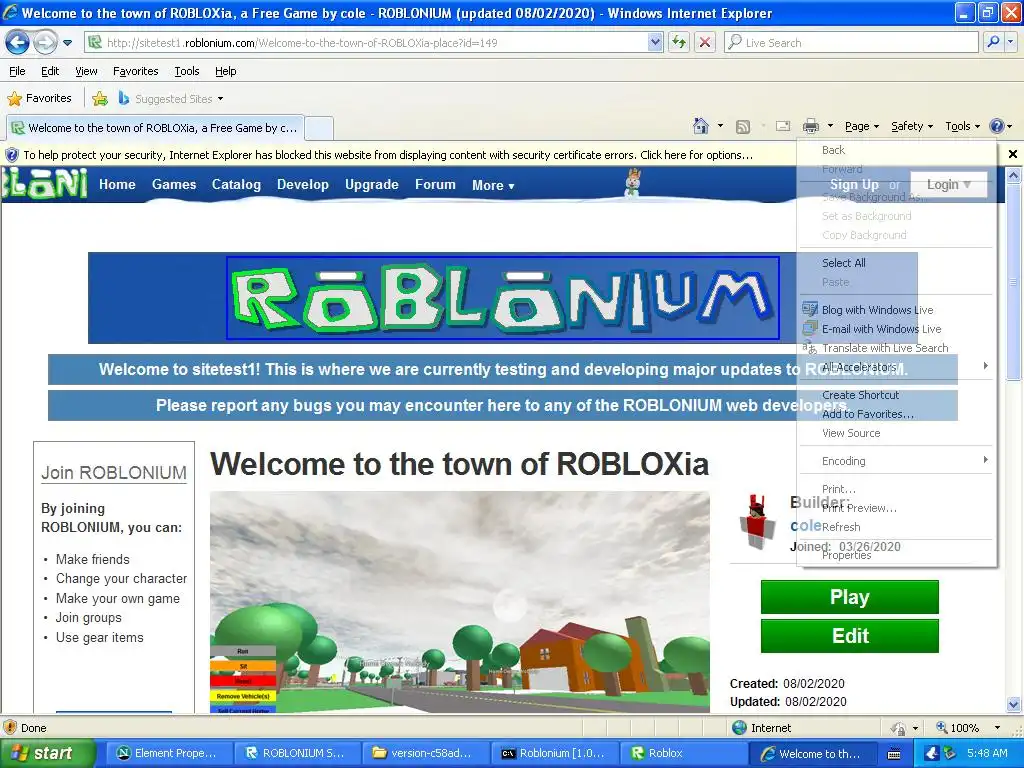Click the builder avatar image
This screenshot has width=1024, height=768.
click(758, 522)
